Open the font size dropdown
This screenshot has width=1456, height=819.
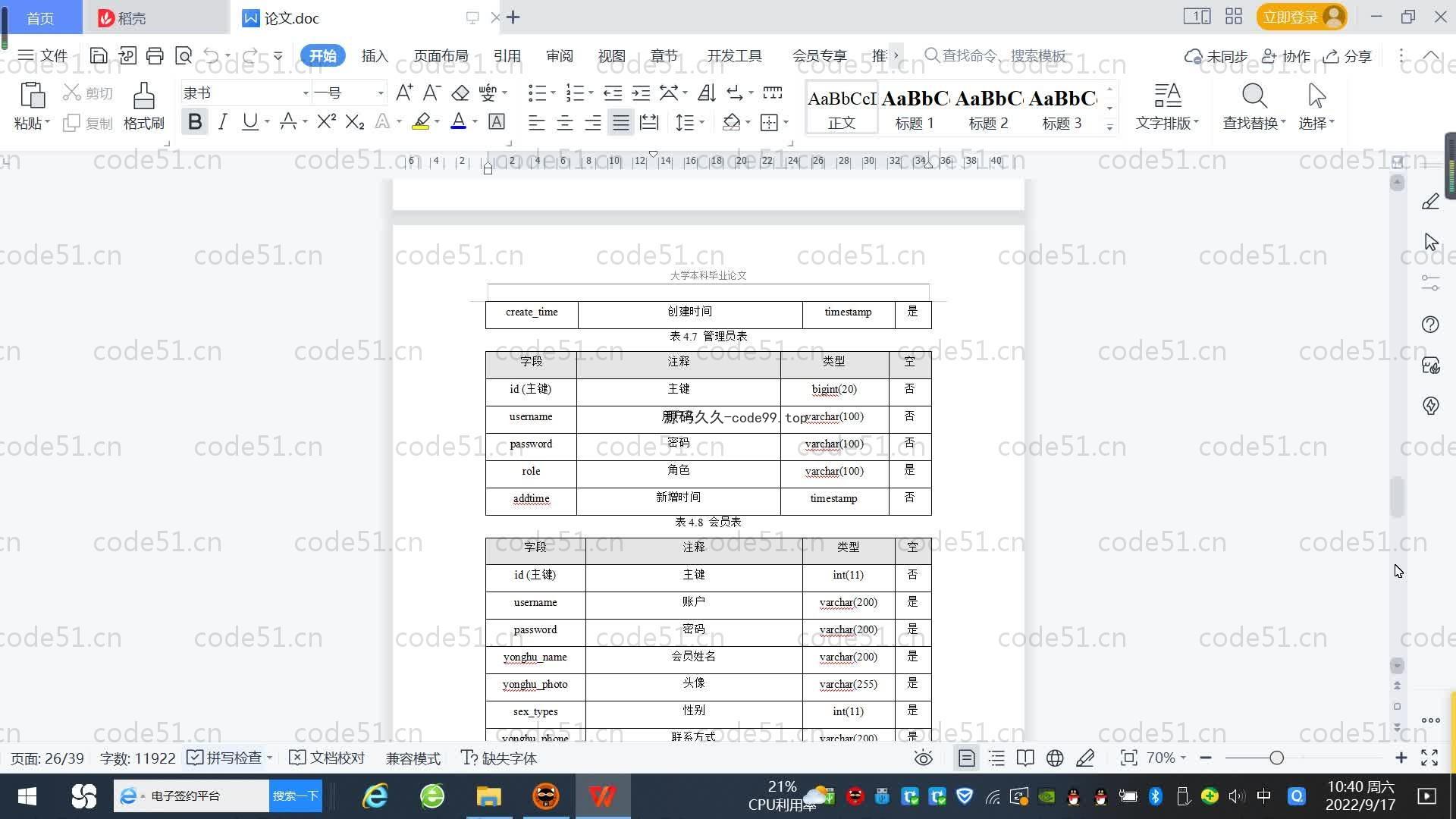coord(381,93)
